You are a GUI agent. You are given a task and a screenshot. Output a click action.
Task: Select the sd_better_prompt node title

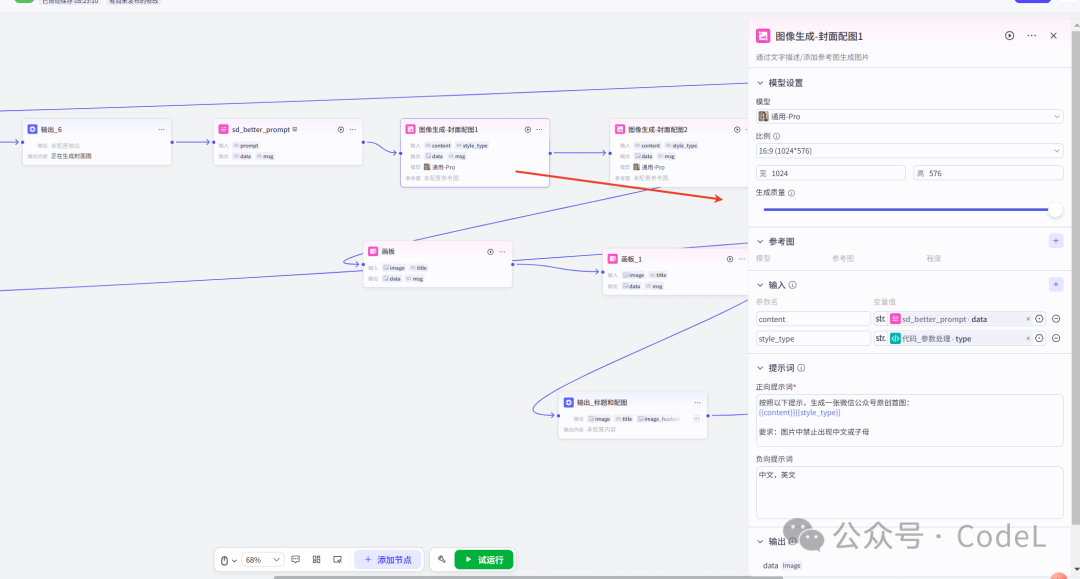click(x=260, y=129)
